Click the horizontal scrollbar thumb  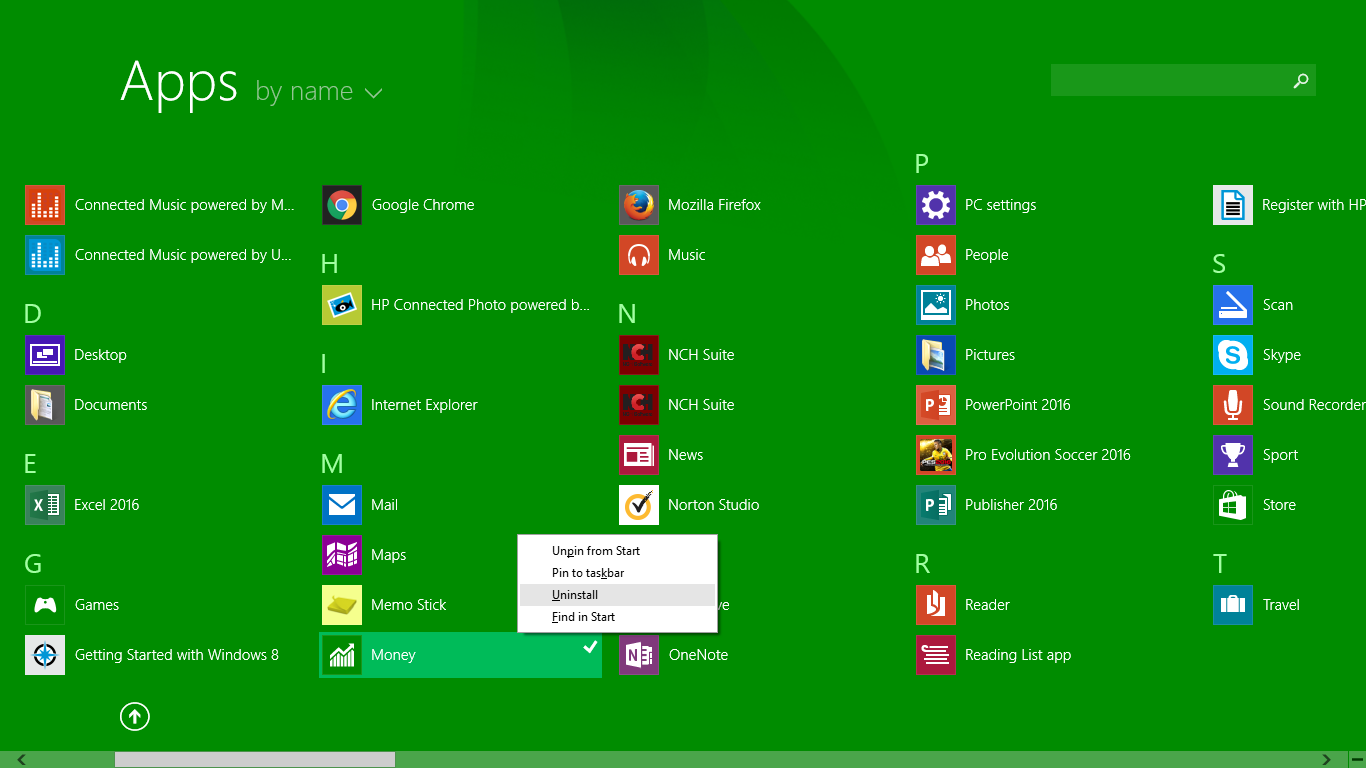pyautogui.click(x=255, y=760)
